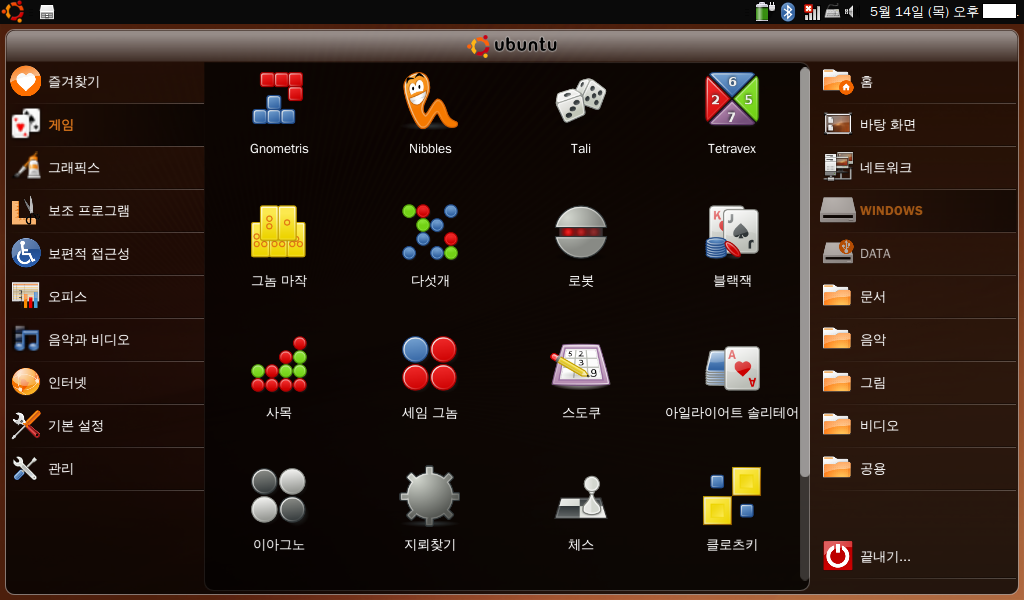1024x600 pixels.
Task: Open the 비디오 videos folder
Action: (x=918, y=426)
